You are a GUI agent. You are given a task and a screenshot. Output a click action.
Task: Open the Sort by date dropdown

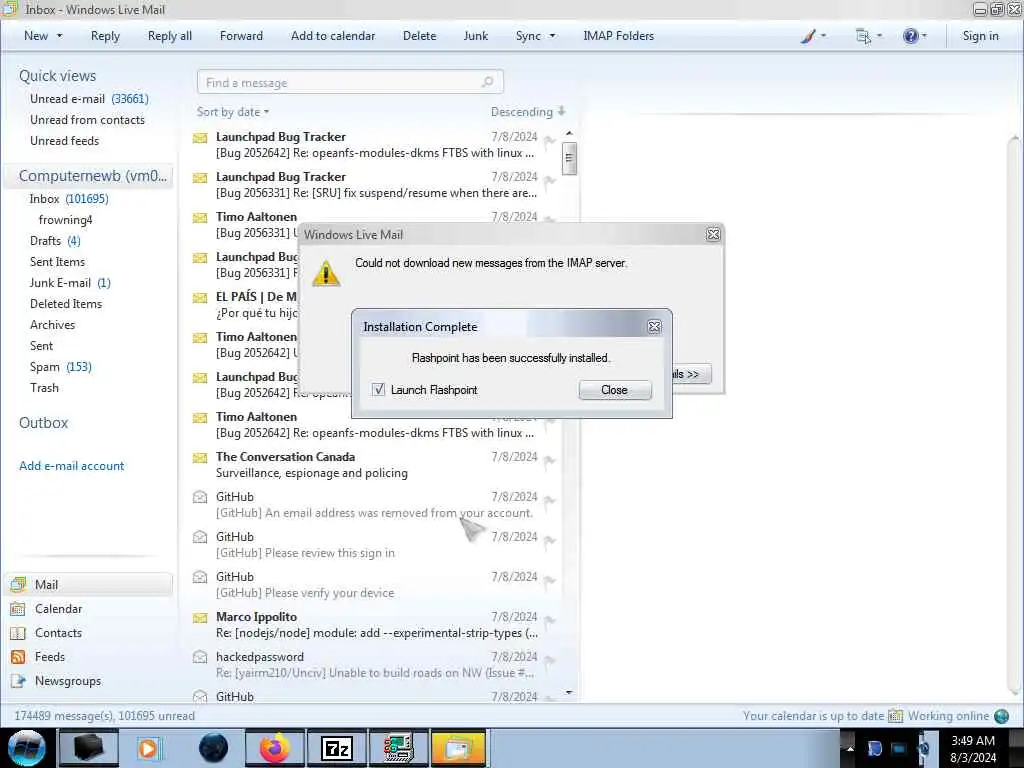[x=232, y=112]
